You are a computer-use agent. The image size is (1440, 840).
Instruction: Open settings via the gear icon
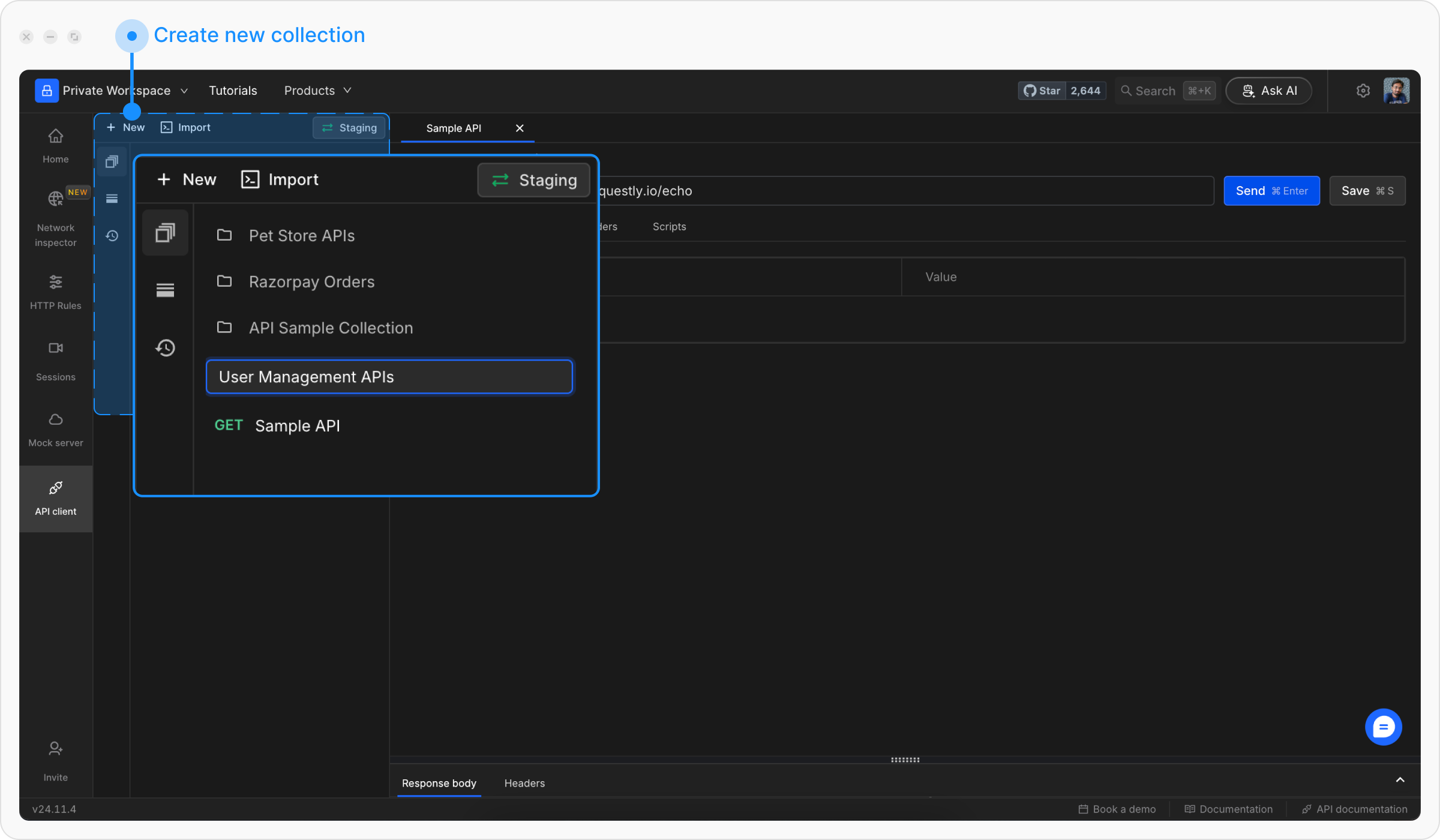[1363, 91]
